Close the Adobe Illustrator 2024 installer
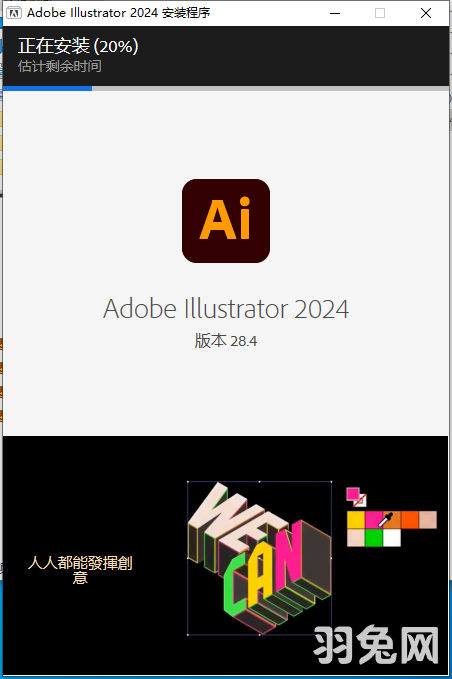452x679 pixels. pyautogui.click(x=426, y=13)
